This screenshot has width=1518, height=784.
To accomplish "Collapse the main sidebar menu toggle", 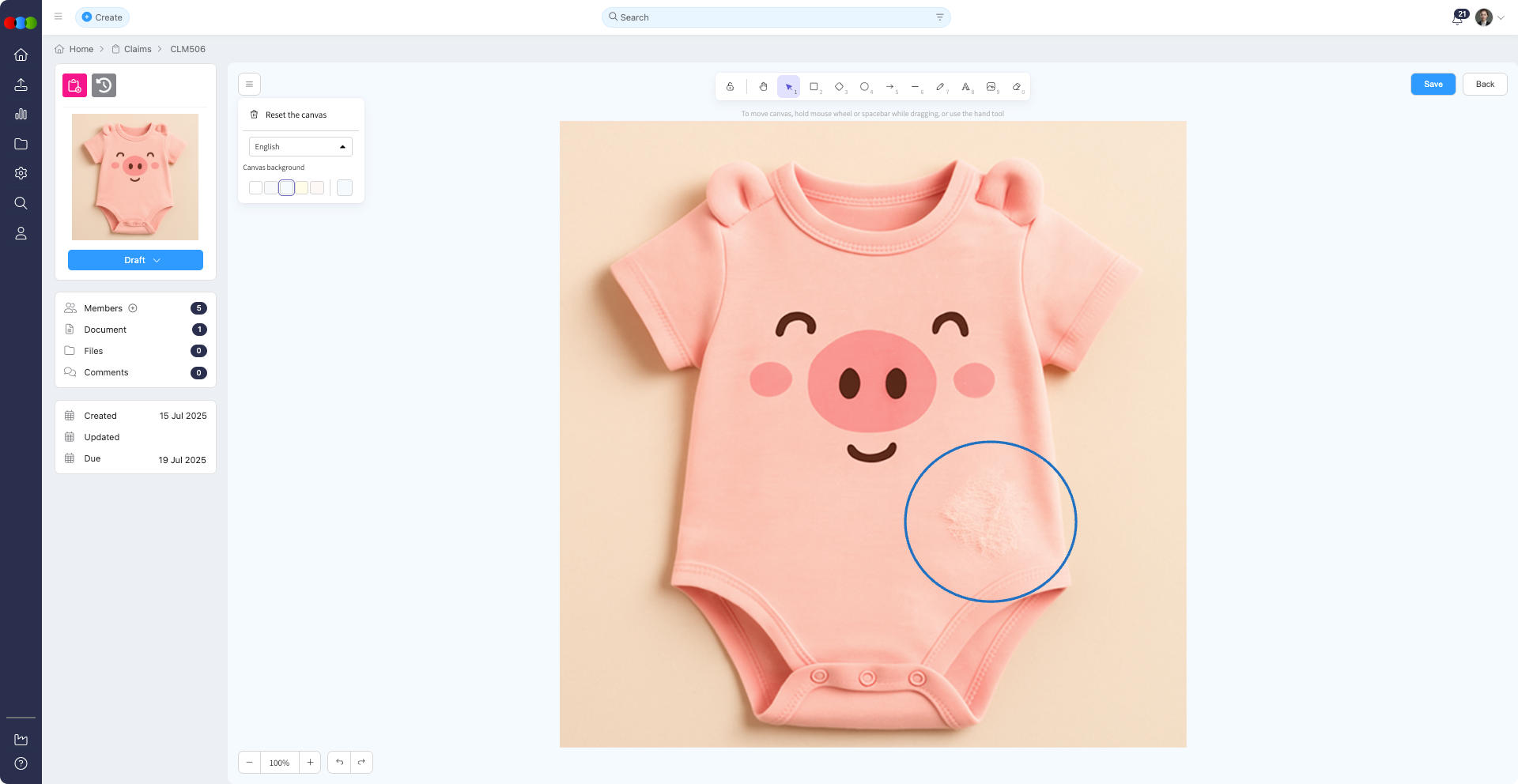I will click(x=59, y=17).
